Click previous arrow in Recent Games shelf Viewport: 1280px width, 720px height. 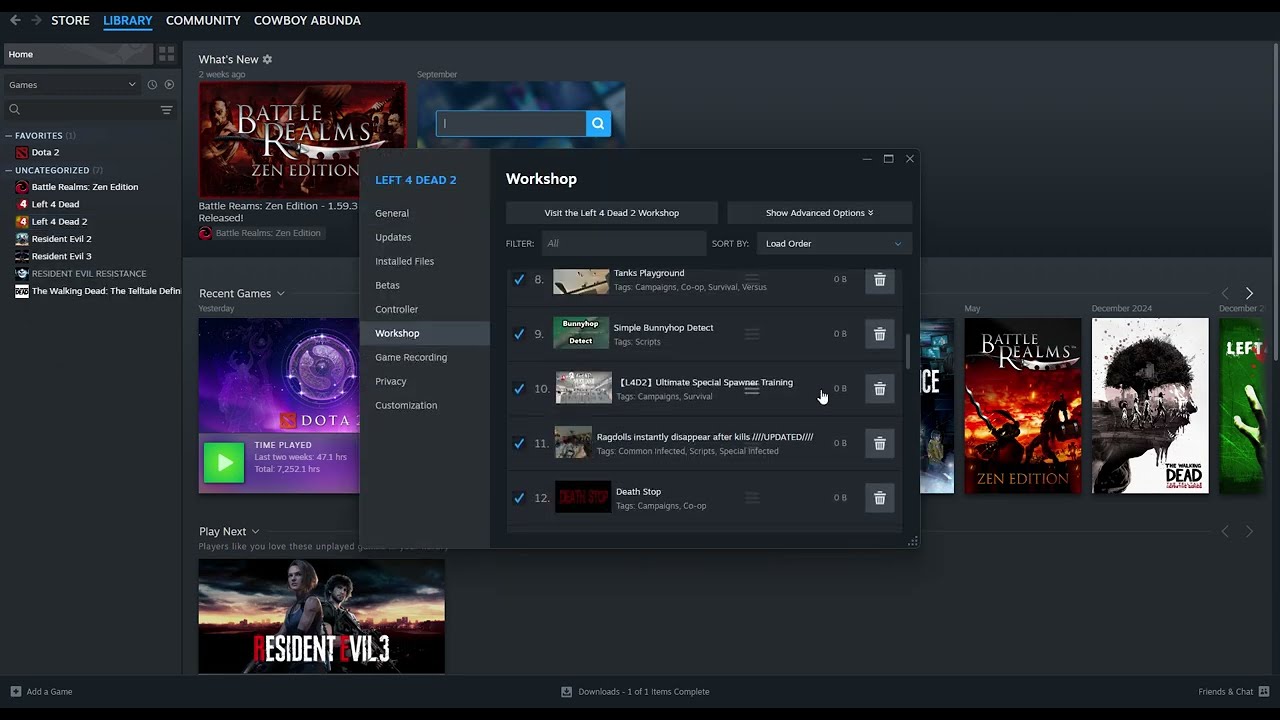1225,293
